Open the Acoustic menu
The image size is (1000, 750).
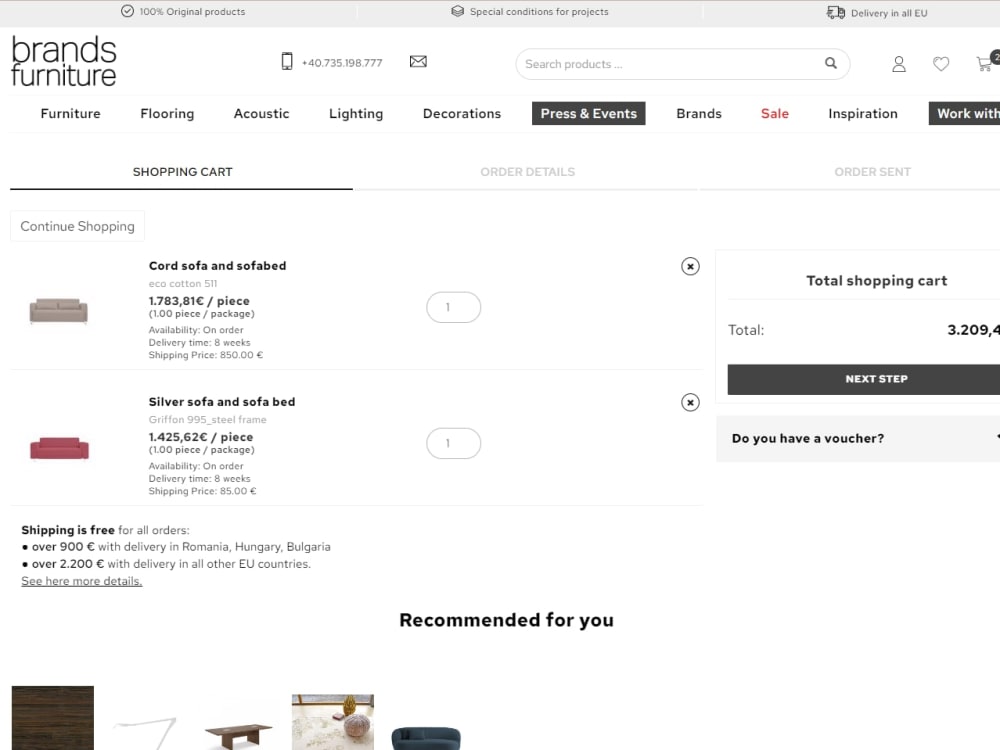click(261, 114)
